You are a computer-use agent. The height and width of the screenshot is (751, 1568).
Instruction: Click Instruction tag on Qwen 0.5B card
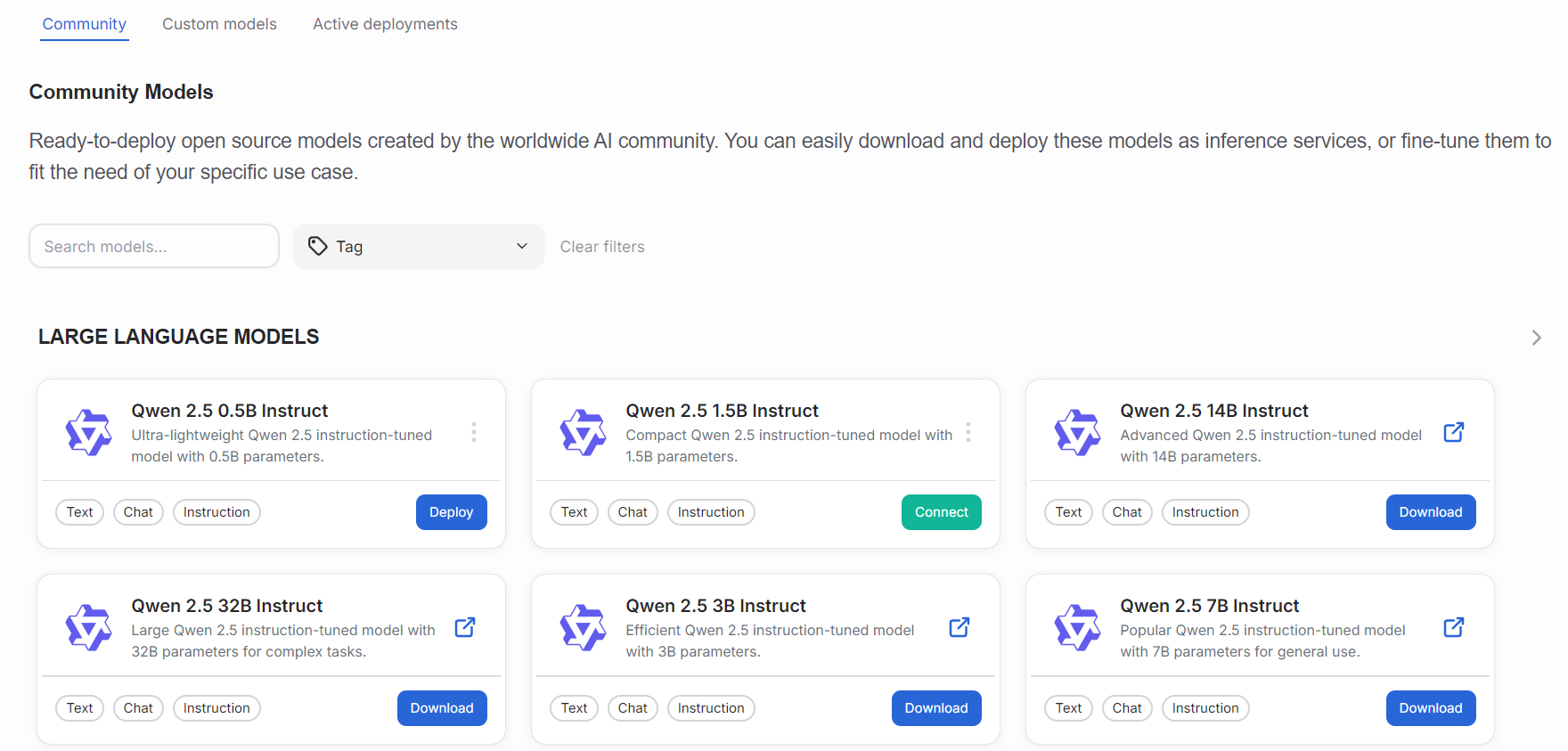click(x=216, y=512)
